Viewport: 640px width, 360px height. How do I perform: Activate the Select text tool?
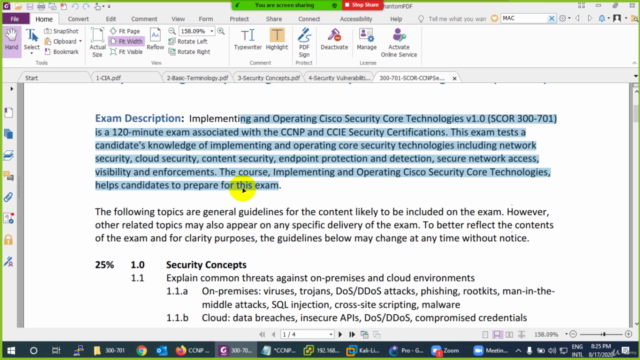click(31, 41)
